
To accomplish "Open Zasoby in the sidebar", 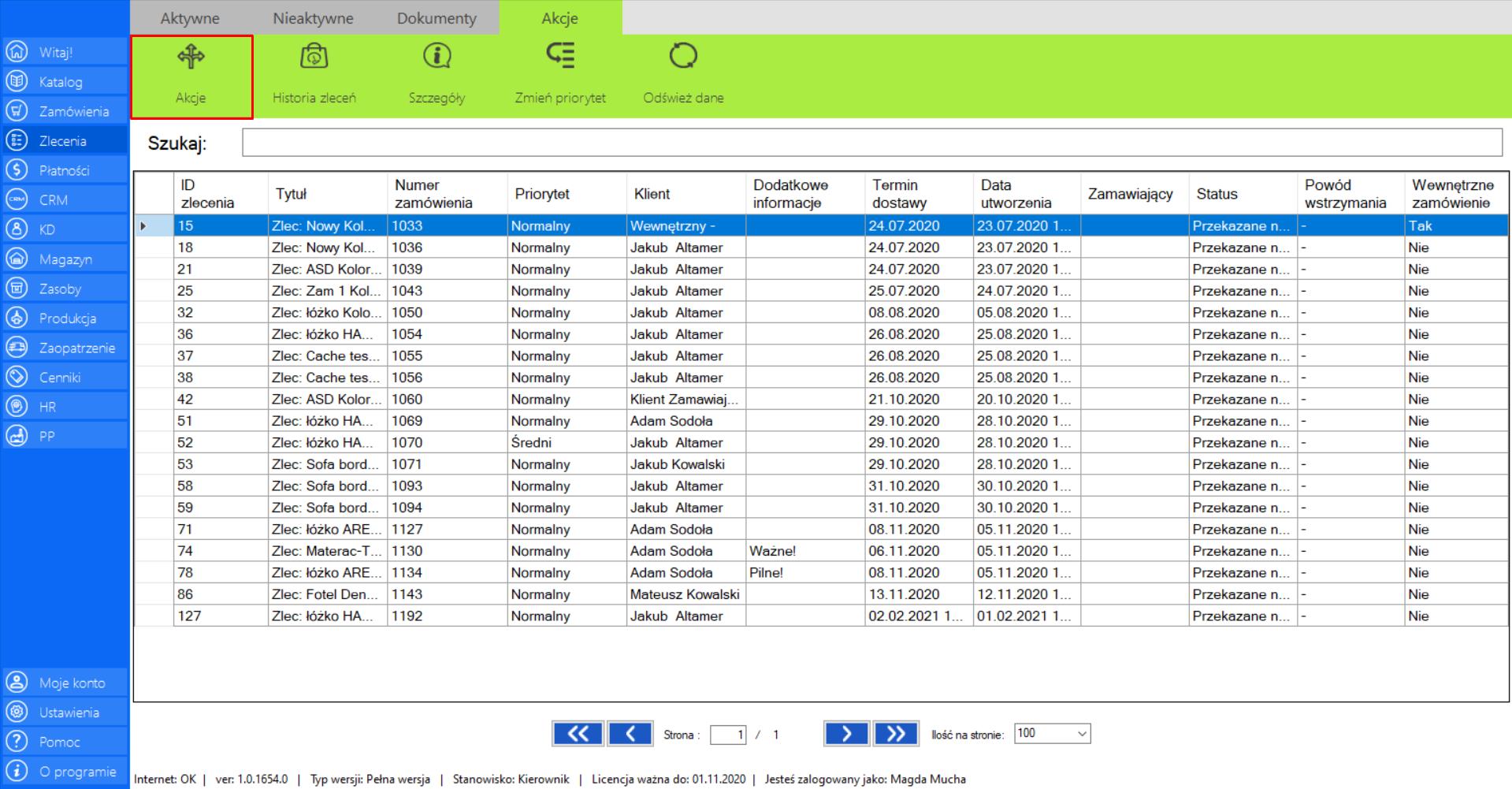I will coord(64,288).
